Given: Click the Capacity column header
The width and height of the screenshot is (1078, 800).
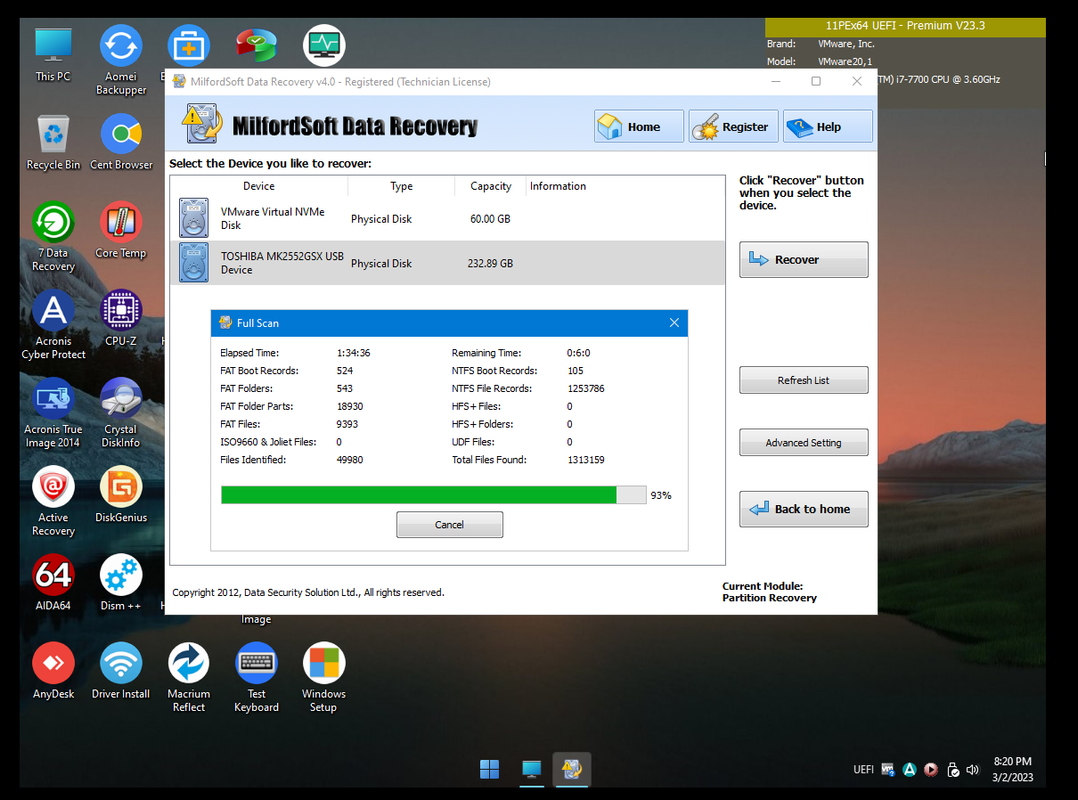Looking at the screenshot, I should (x=491, y=186).
